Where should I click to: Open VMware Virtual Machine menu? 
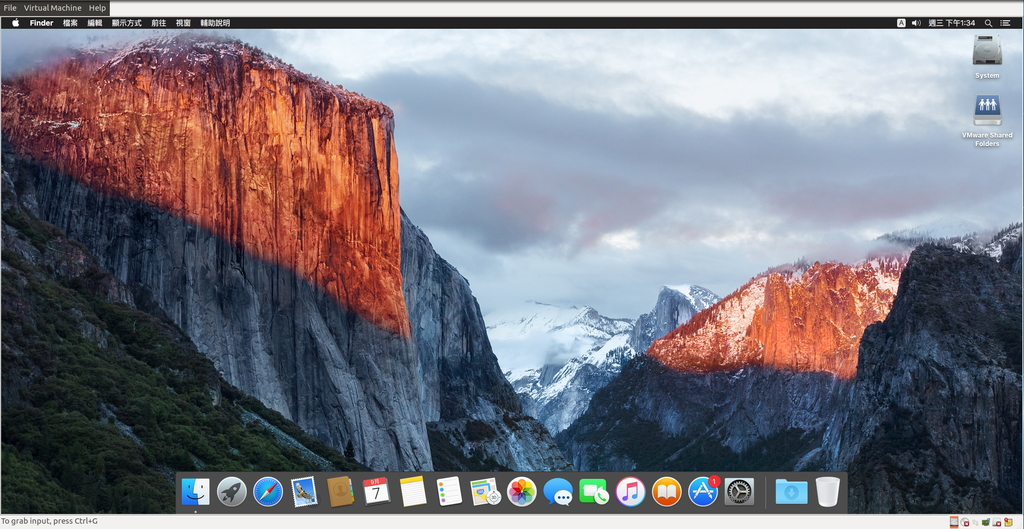pyautogui.click(x=53, y=8)
